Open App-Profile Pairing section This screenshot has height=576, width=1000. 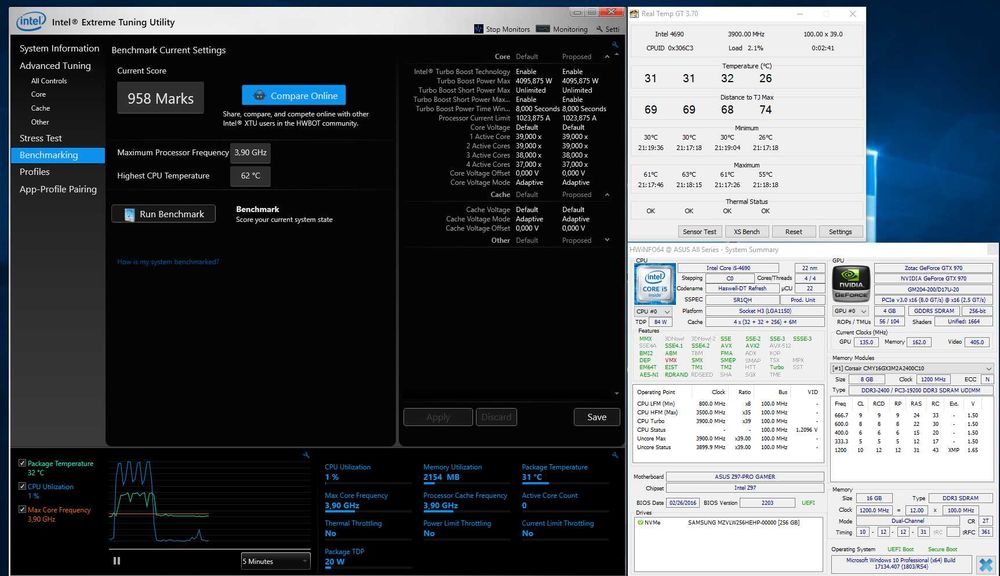(x=58, y=189)
